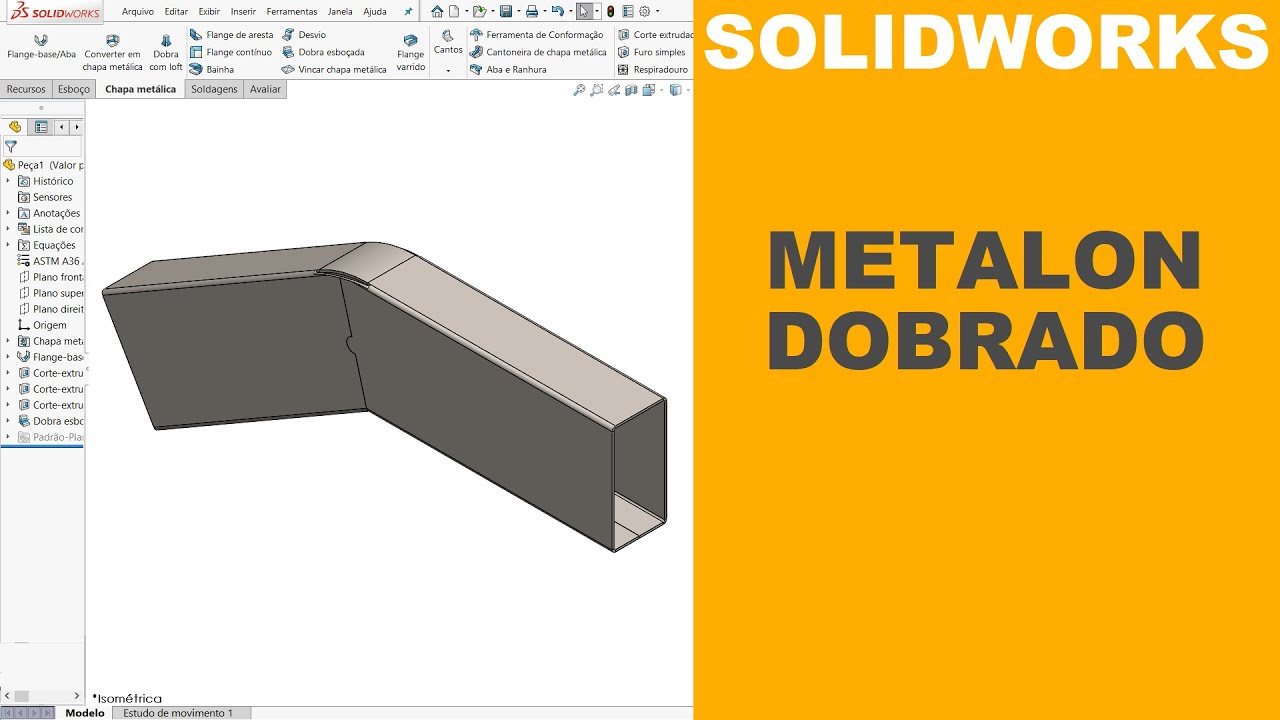The image size is (1280, 720).
Task: Click the Flange de aresta tool
Action: coord(231,35)
